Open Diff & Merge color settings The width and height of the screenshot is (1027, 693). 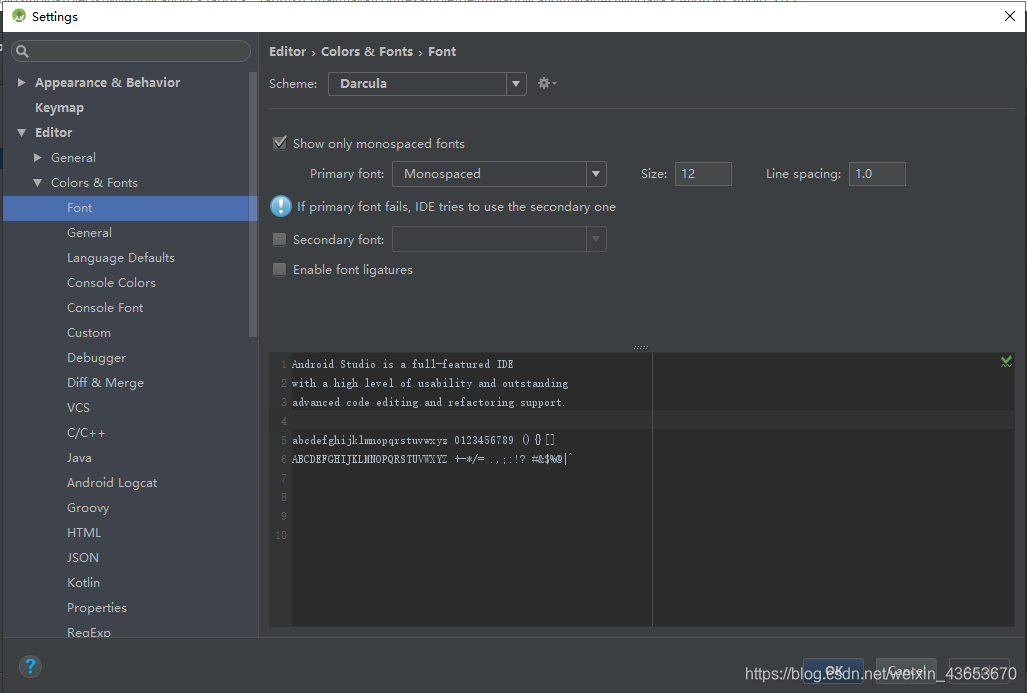pos(105,383)
